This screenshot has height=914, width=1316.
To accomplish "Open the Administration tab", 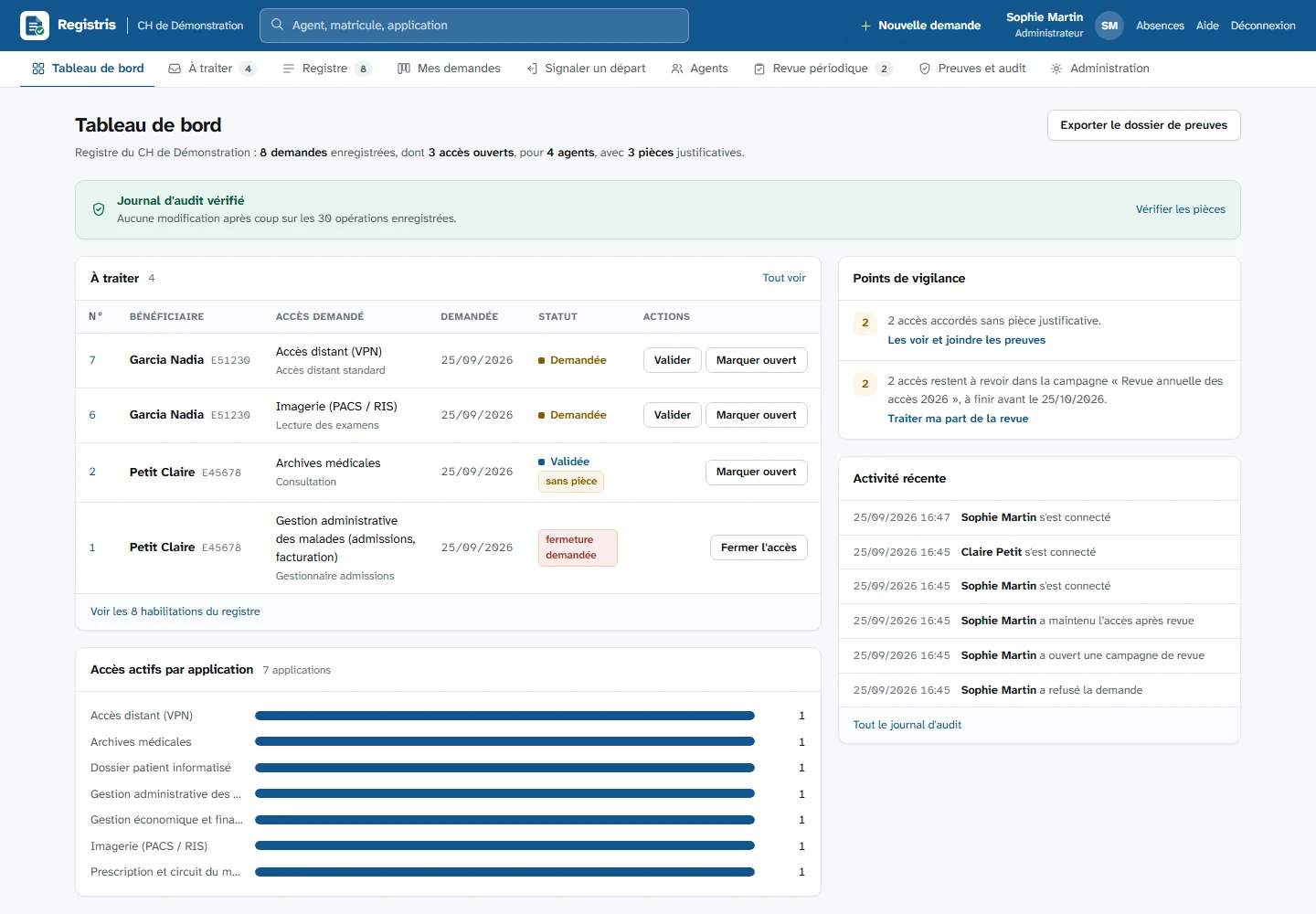I will (1099, 69).
